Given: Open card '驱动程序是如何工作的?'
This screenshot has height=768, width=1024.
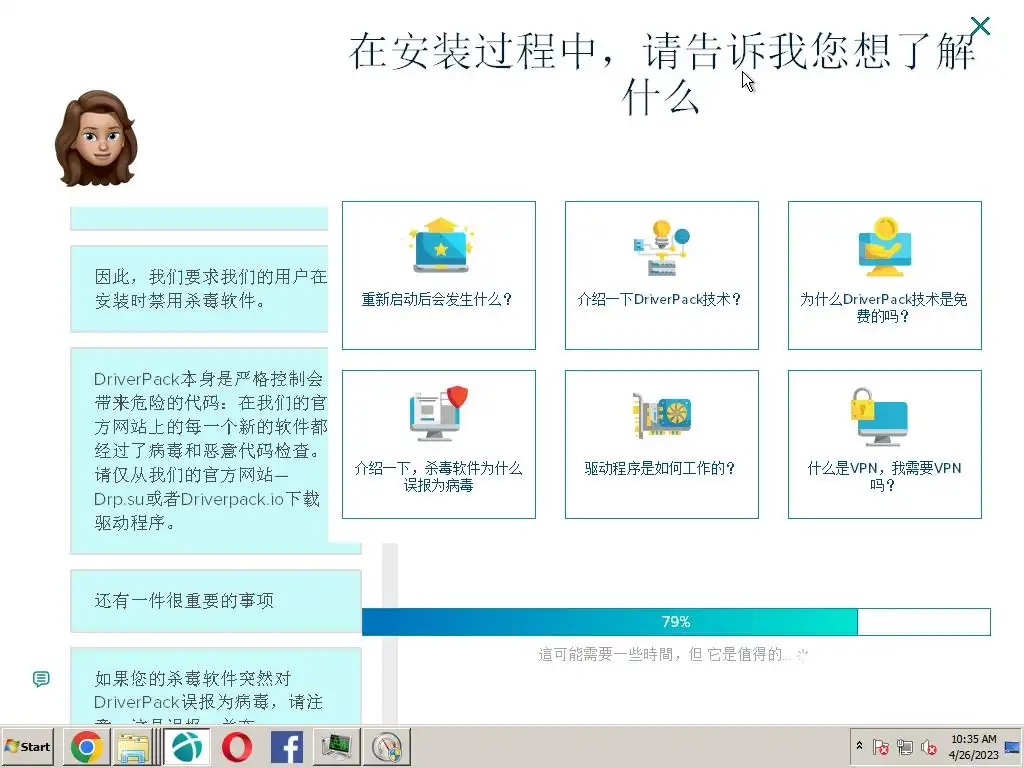Looking at the screenshot, I should [662, 444].
